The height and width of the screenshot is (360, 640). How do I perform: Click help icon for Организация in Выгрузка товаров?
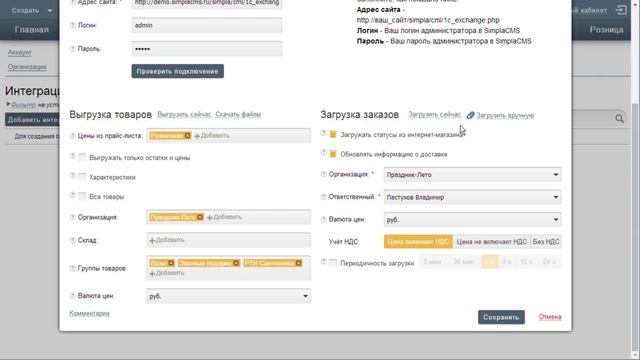[x=73, y=218]
